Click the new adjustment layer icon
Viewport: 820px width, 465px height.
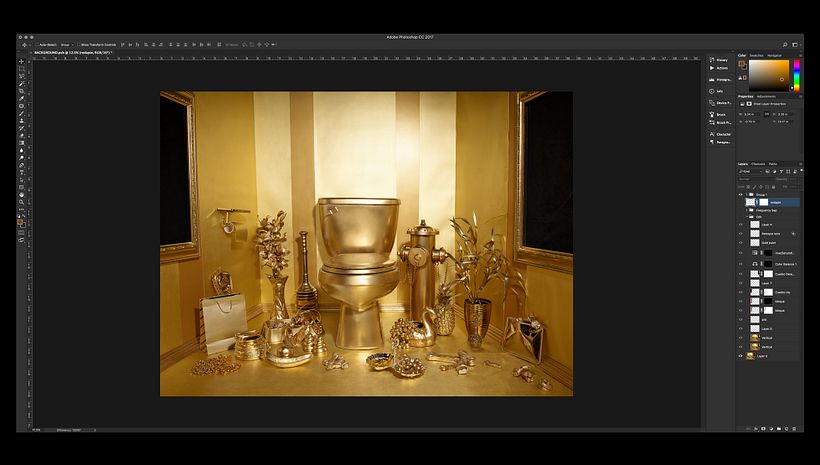click(771, 428)
